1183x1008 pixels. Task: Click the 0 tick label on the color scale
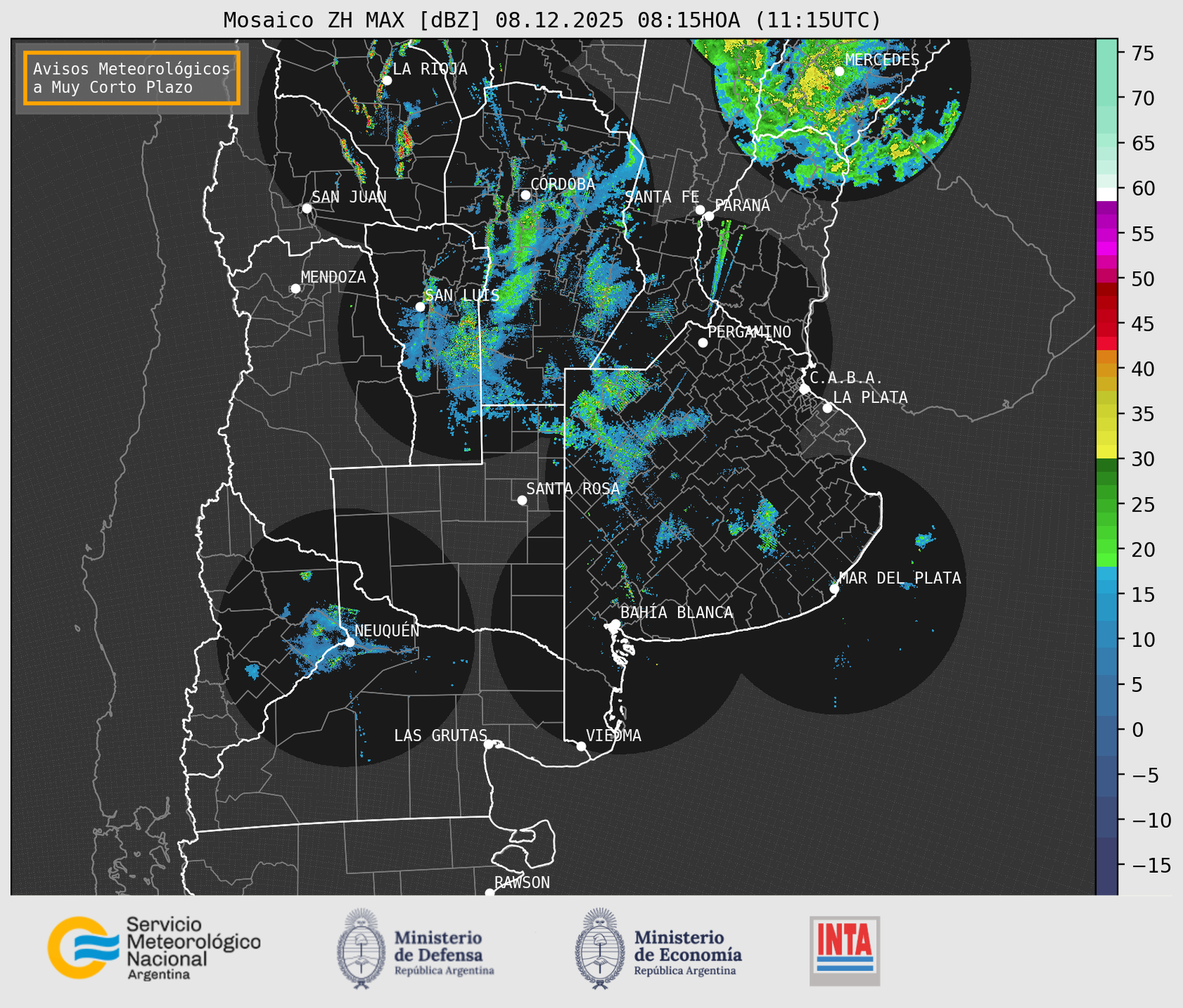pyautogui.click(x=1137, y=730)
